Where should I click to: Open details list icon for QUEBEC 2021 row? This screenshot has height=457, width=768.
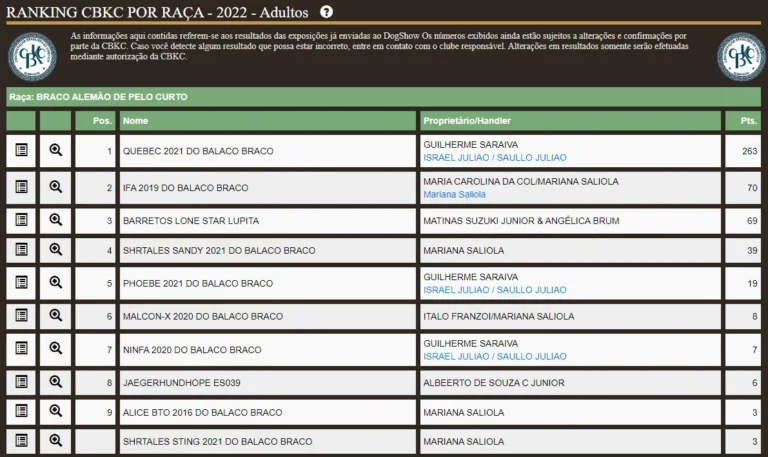coord(21,150)
